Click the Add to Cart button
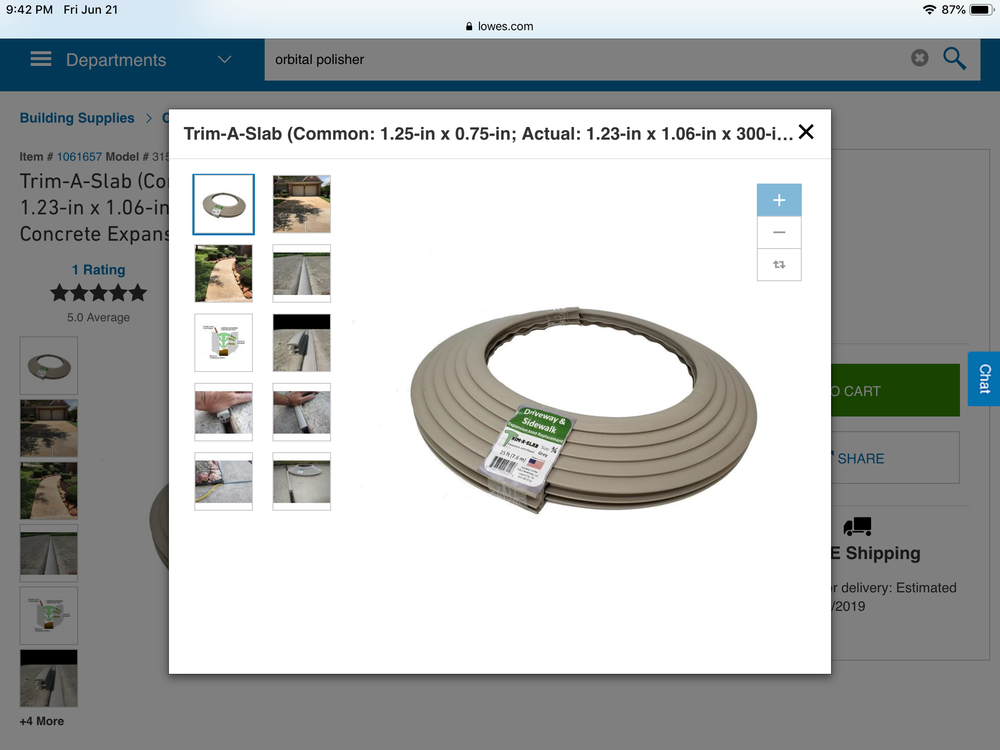The image size is (1000, 750). [x=895, y=390]
